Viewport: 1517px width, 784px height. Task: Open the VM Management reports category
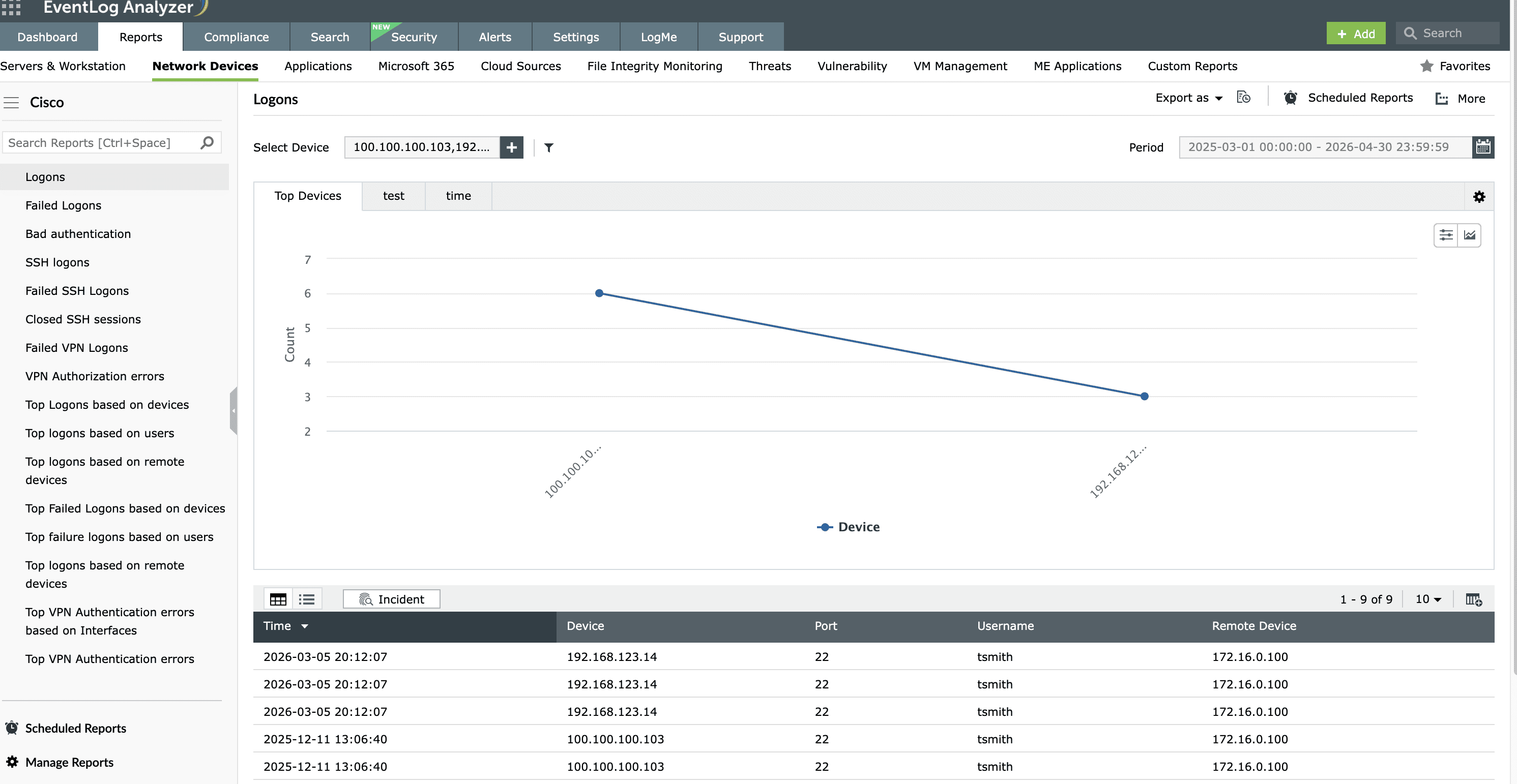point(960,66)
